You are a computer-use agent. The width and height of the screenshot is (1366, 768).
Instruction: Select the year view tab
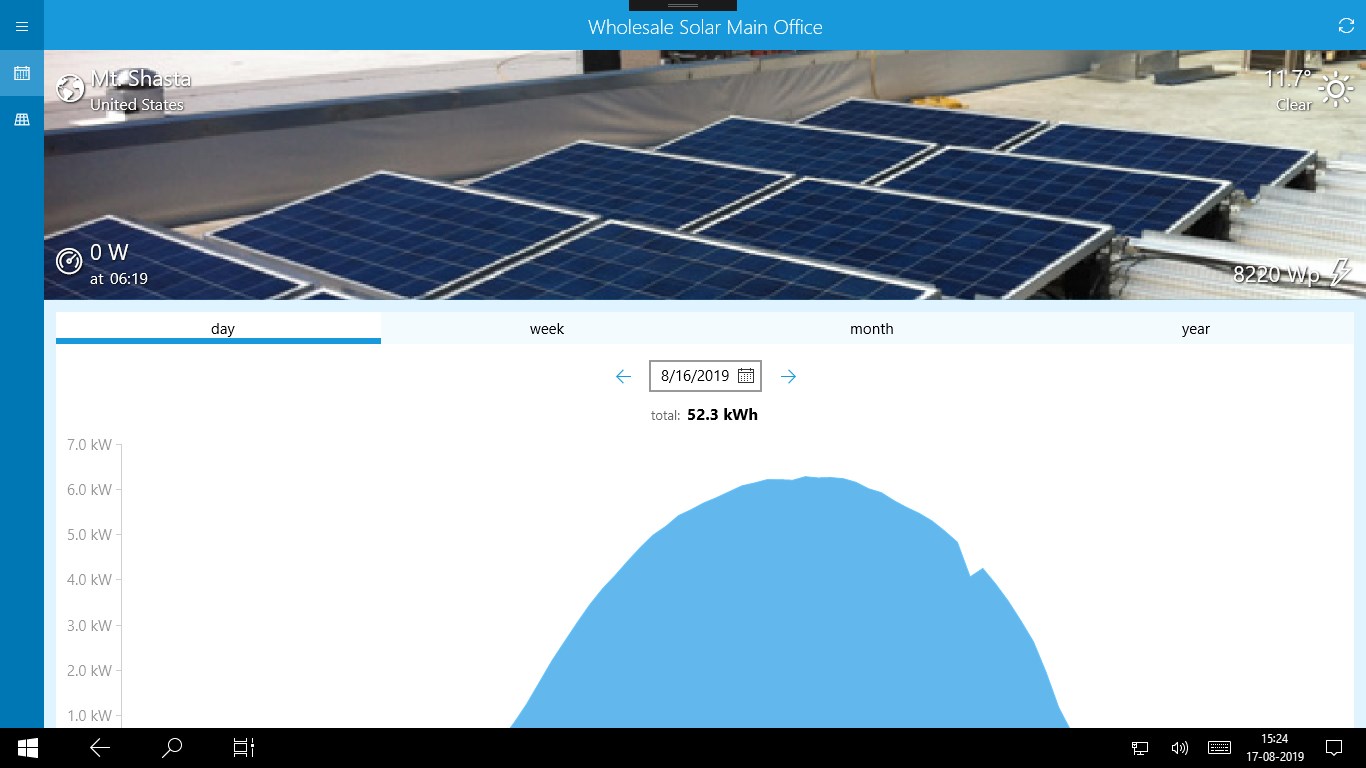click(x=1196, y=328)
